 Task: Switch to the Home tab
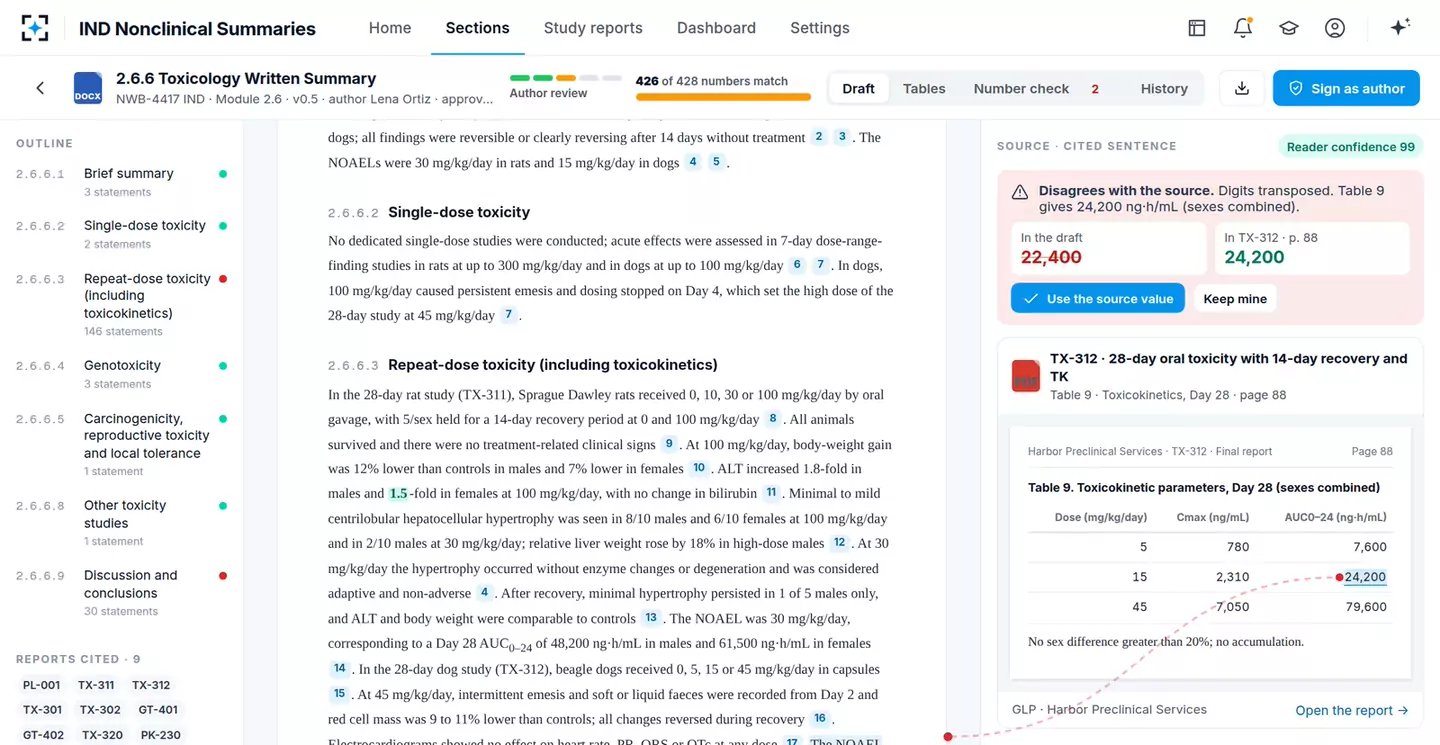click(x=390, y=28)
